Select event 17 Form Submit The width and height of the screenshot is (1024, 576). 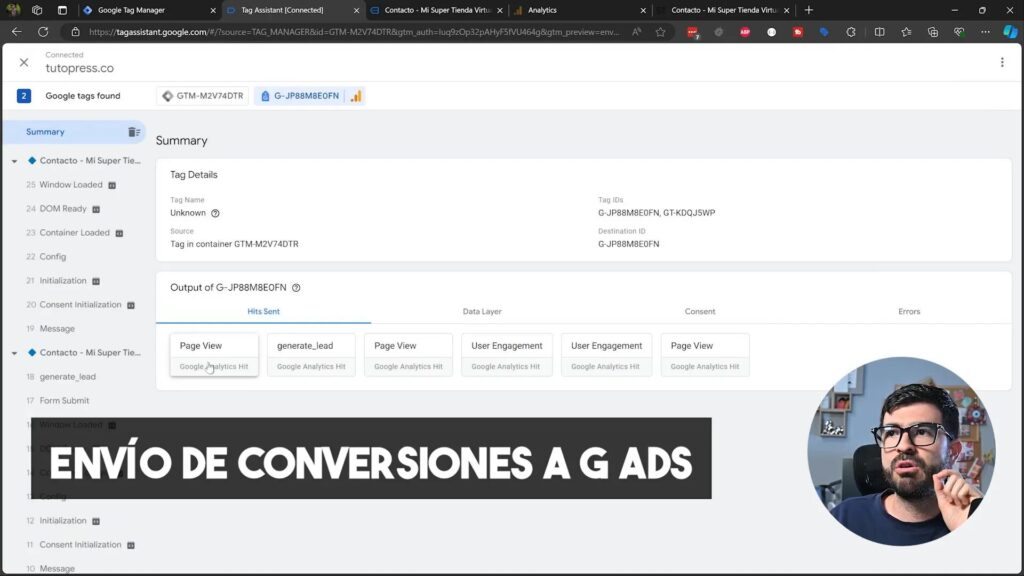click(64, 401)
